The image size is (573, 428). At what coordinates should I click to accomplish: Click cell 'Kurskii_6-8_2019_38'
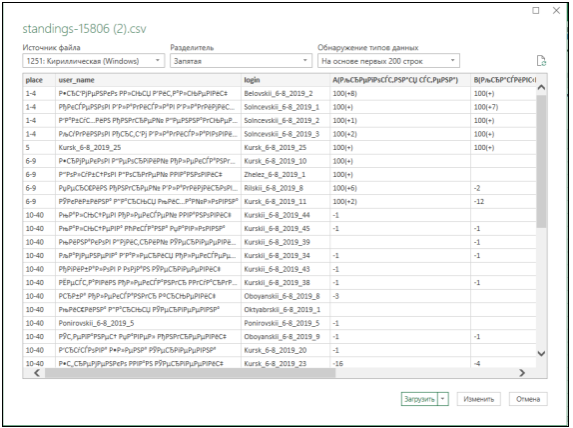click(x=285, y=283)
